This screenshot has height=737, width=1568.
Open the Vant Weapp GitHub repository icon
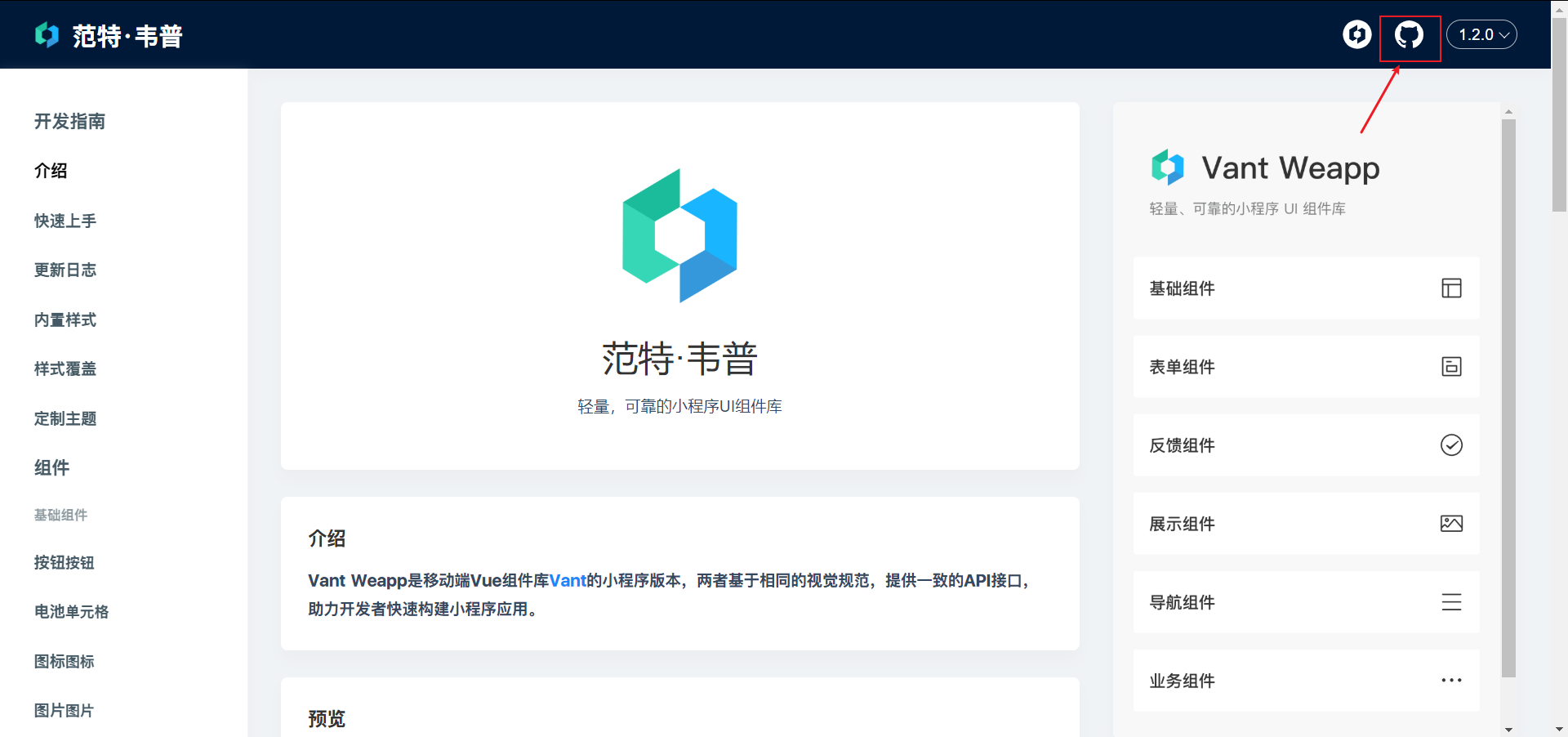(1409, 34)
